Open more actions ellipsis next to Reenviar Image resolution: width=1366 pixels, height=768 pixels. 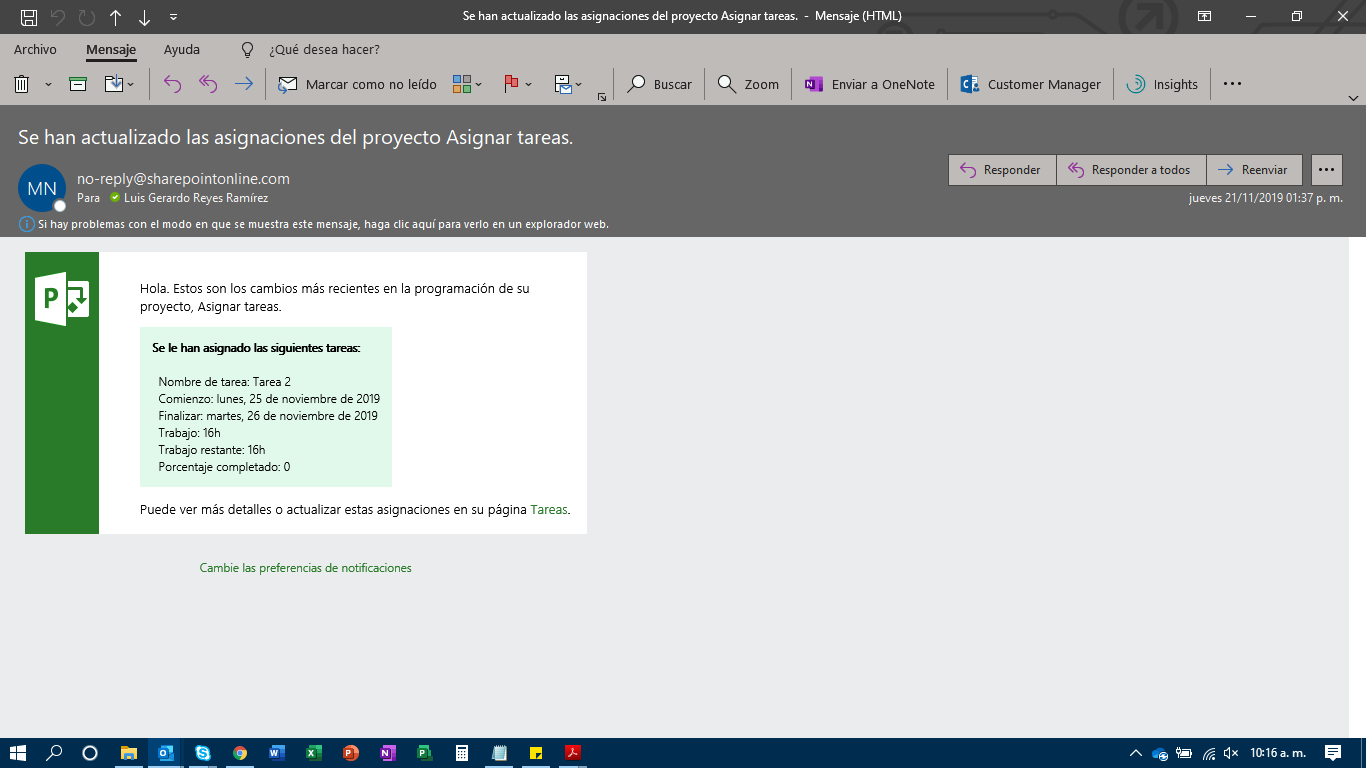(1327, 170)
